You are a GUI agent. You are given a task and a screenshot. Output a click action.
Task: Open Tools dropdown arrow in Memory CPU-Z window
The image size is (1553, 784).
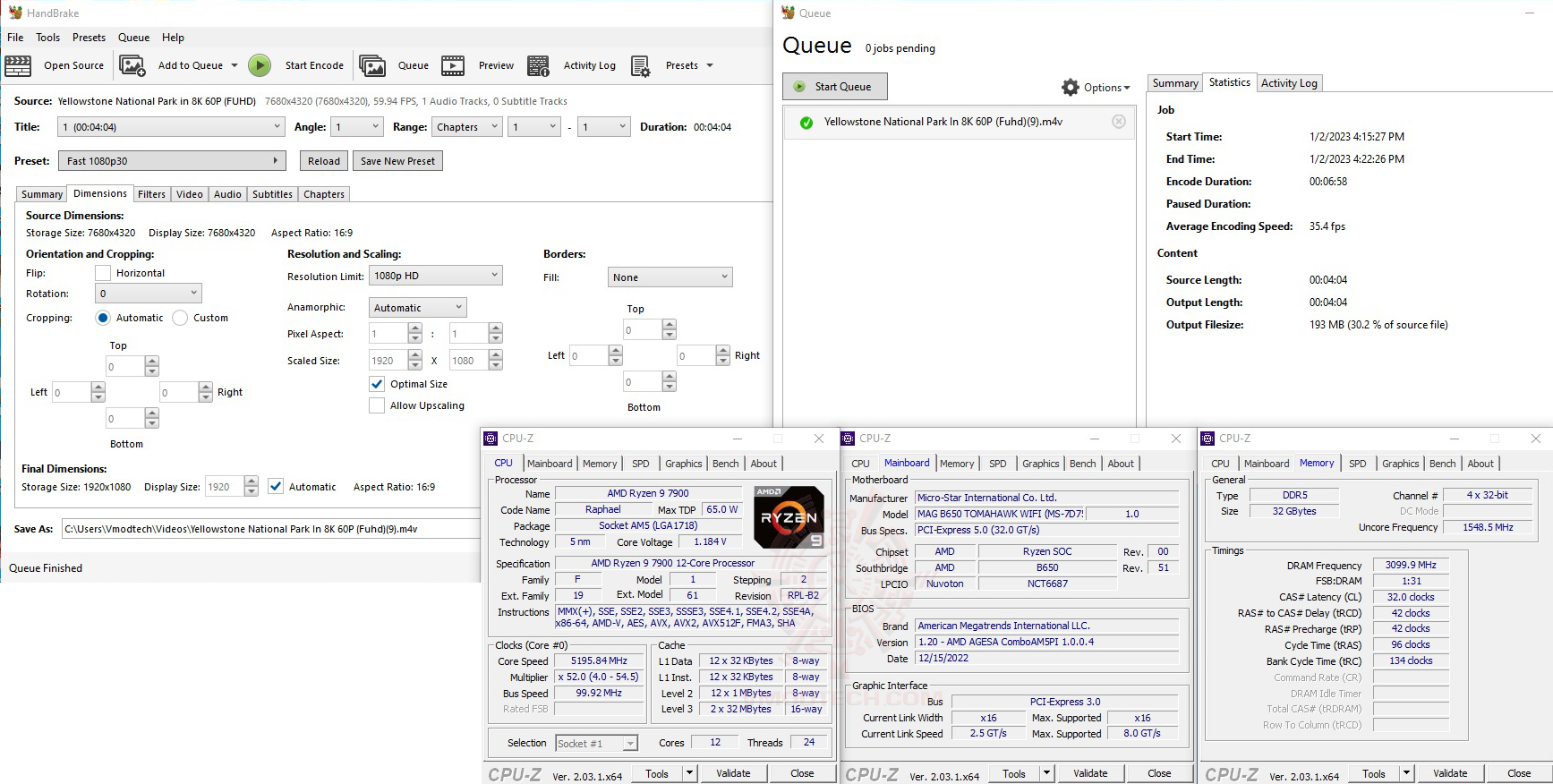[x=1406, y=773]
